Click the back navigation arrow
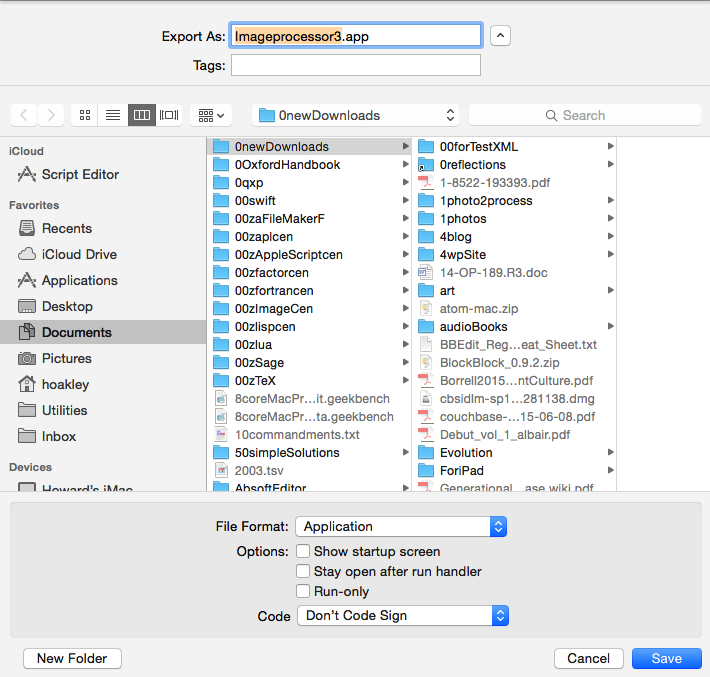 click(x=25, y=115)
